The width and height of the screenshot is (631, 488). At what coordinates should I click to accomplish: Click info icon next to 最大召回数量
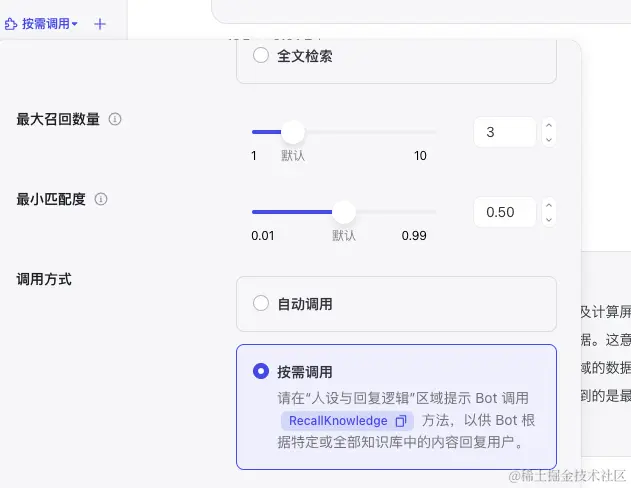115,119
